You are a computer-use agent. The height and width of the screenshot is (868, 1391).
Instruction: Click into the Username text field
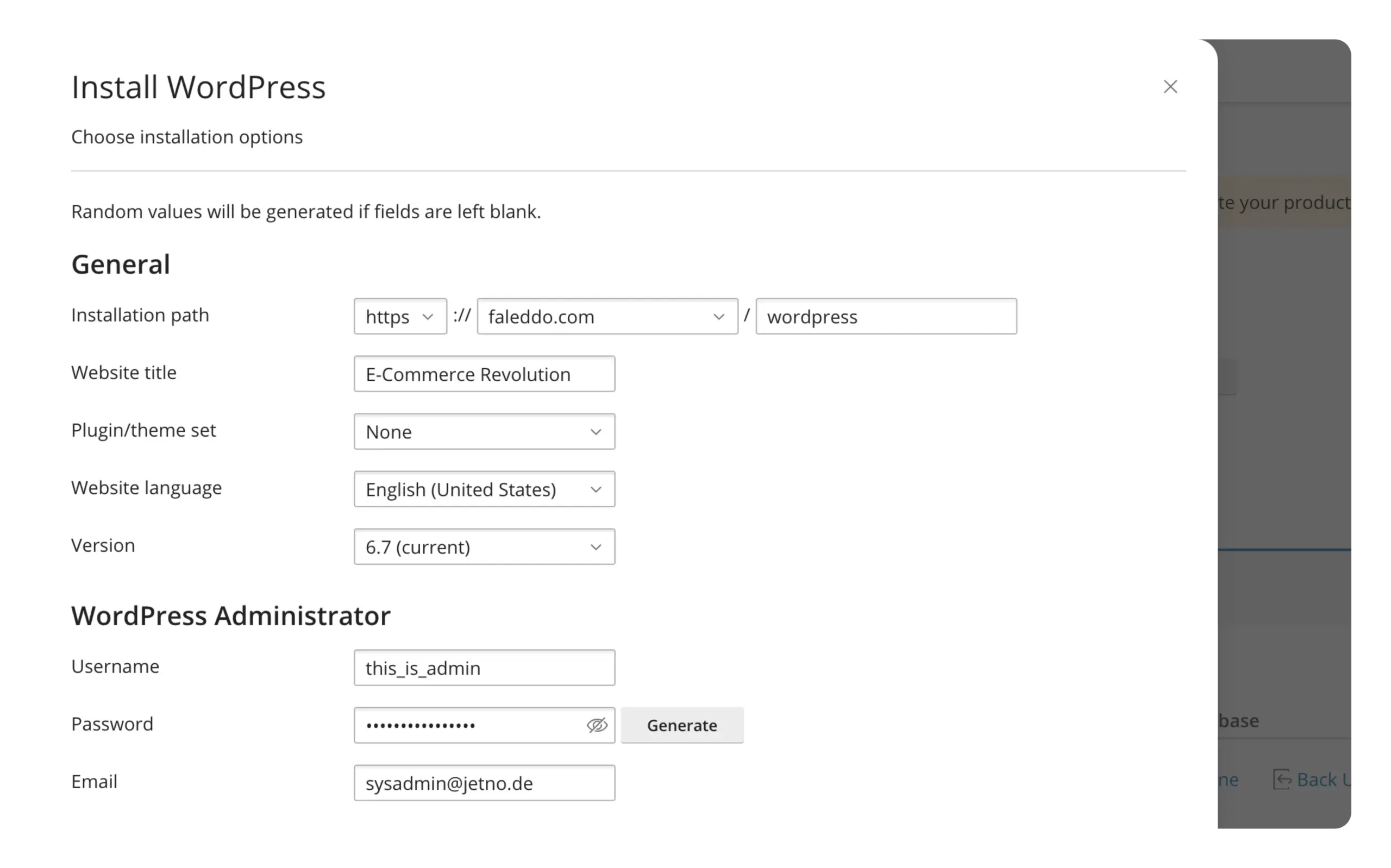[484, 668]
